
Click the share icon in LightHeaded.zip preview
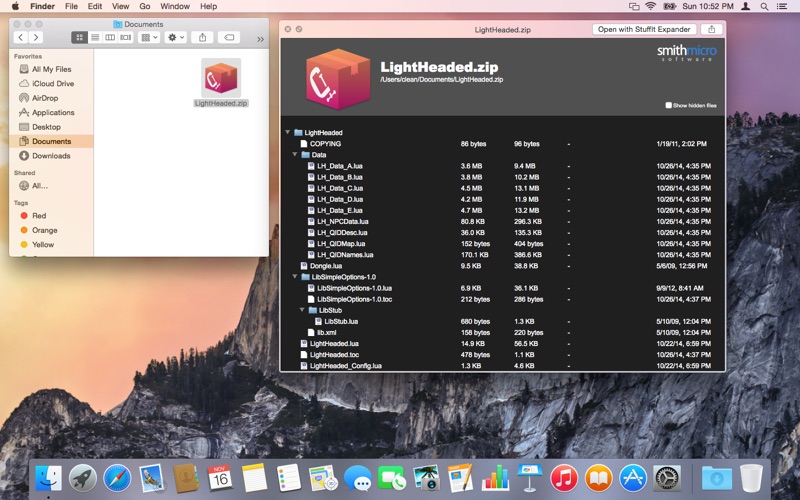pyautogui.click(x=711, y=29)
